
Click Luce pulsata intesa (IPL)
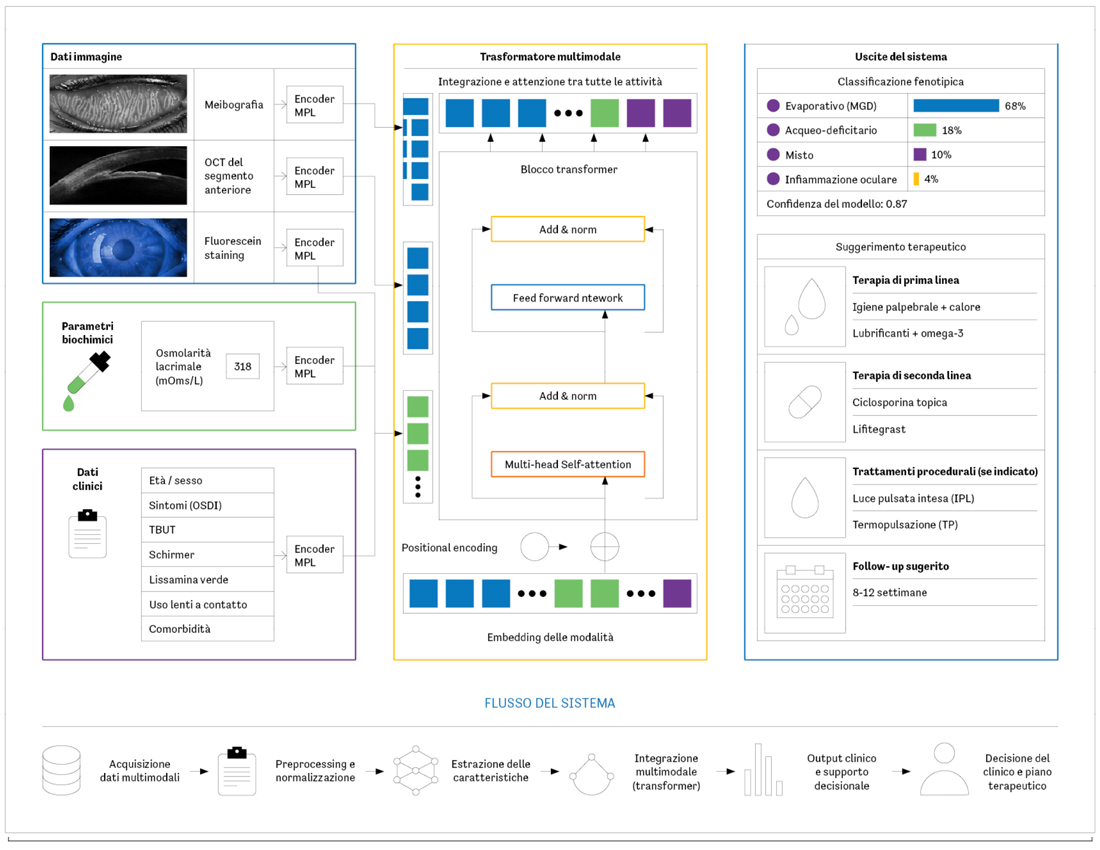(x=913, y=499)
